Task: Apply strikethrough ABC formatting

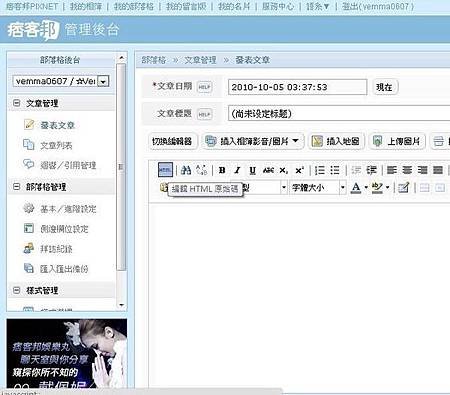Action: (268, 170)
